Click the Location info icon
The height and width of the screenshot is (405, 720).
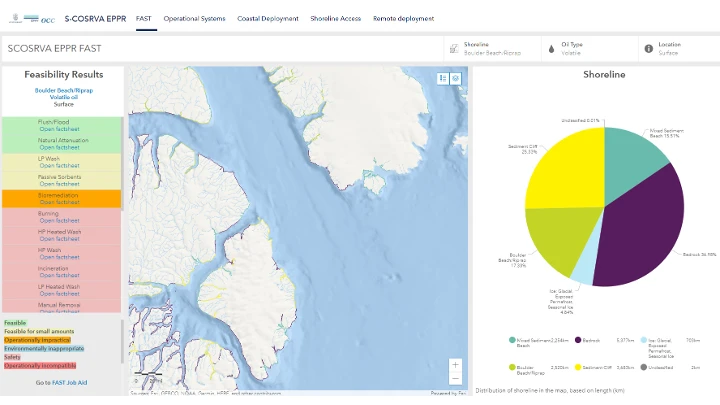tap(648, 47)
